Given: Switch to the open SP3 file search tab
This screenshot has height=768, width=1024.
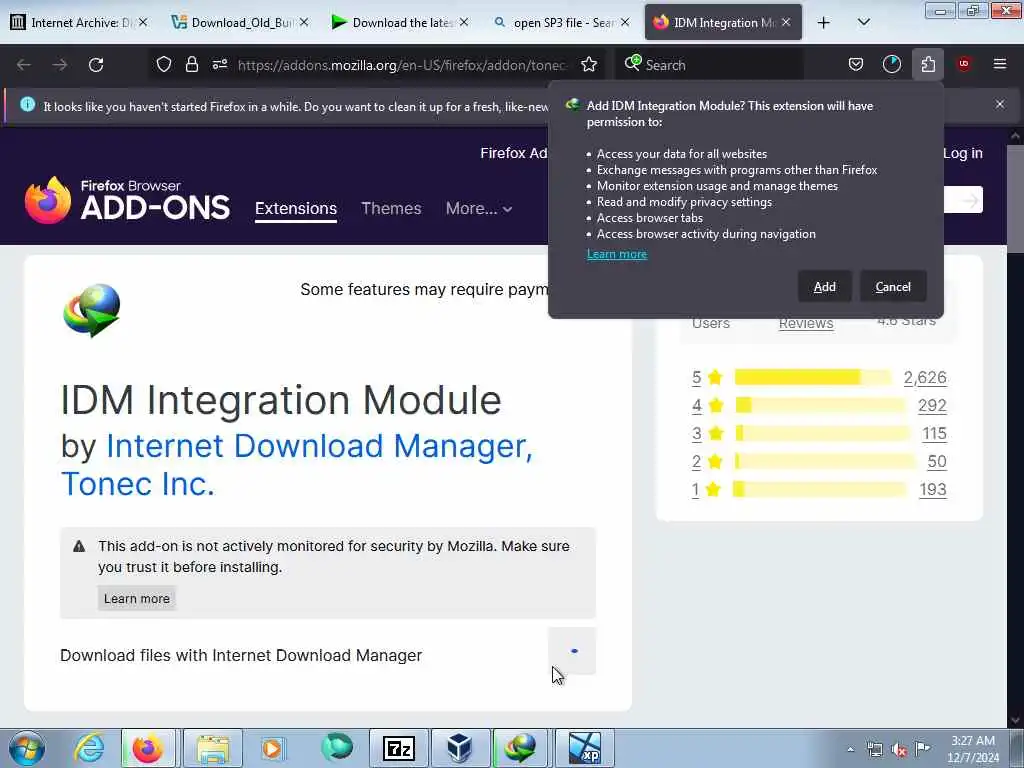Looking at the screenshot, I should coord(562,23).
